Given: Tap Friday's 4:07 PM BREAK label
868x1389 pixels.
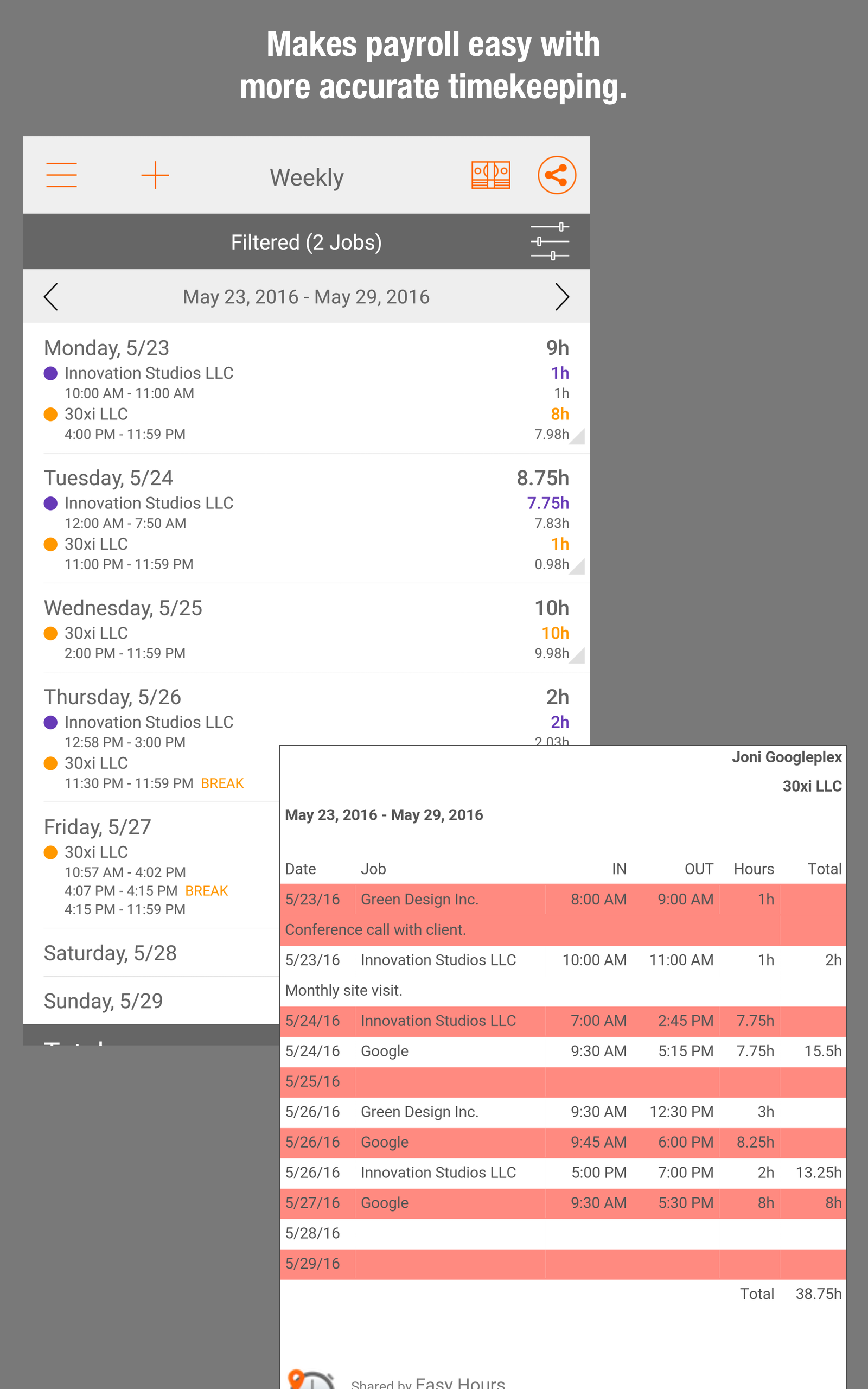Looking at the screenshot, I should (207, 891).
